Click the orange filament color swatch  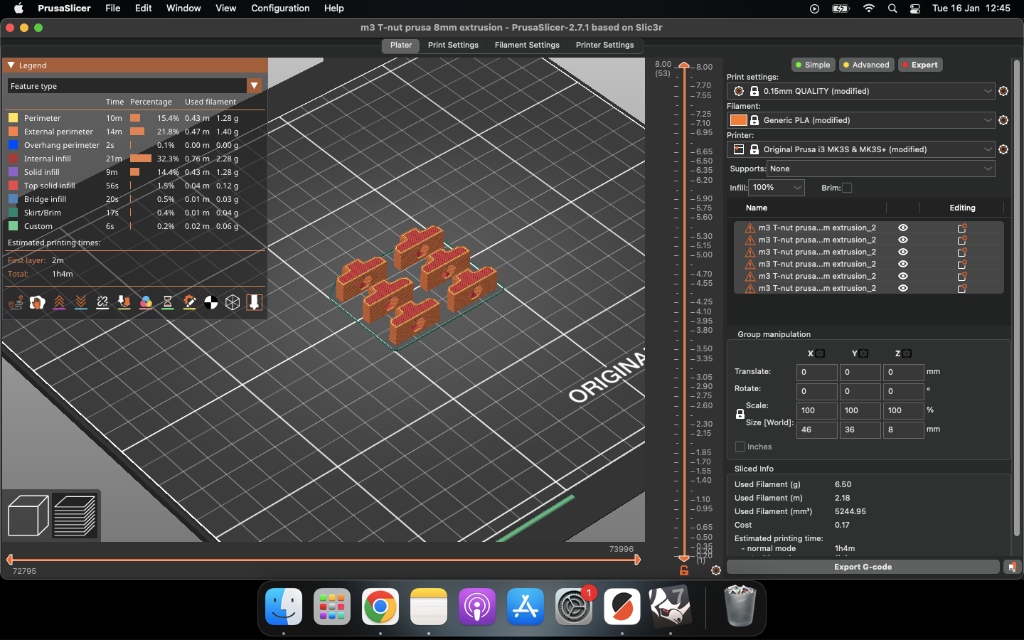(738, 120)
